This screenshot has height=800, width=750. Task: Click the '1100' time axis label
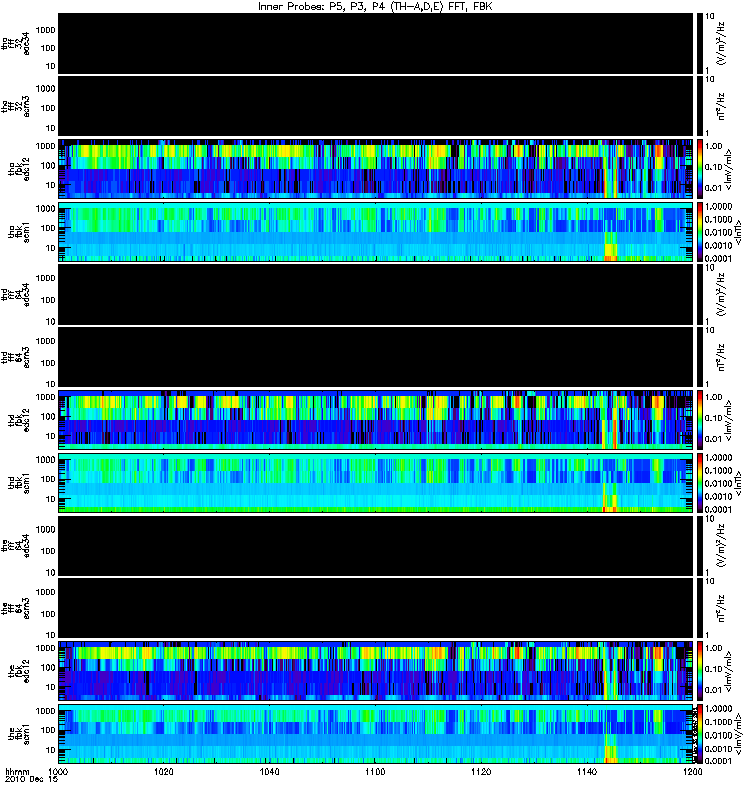coord(375,771)
